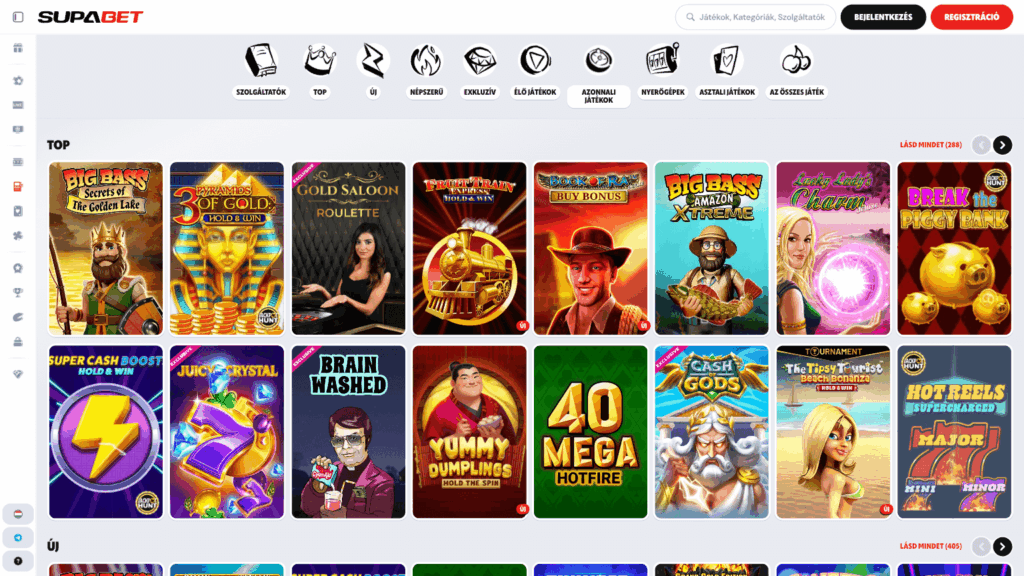1024x576 pixels.
Task: Open the diamond VIP sidebar icon
Action: (18, 374)
